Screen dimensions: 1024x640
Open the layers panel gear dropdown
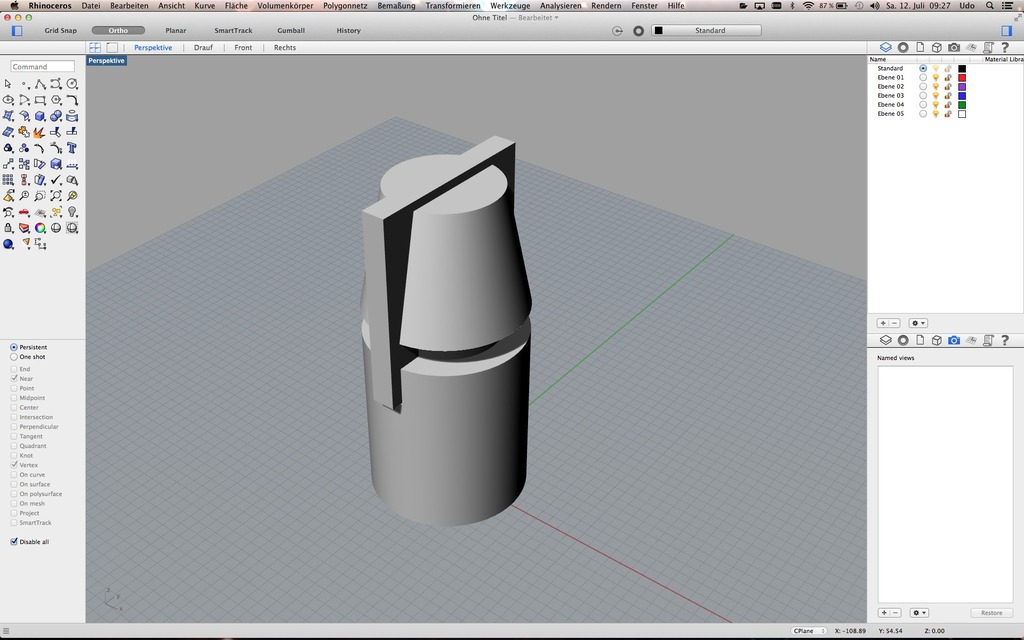tap(918, 323)
